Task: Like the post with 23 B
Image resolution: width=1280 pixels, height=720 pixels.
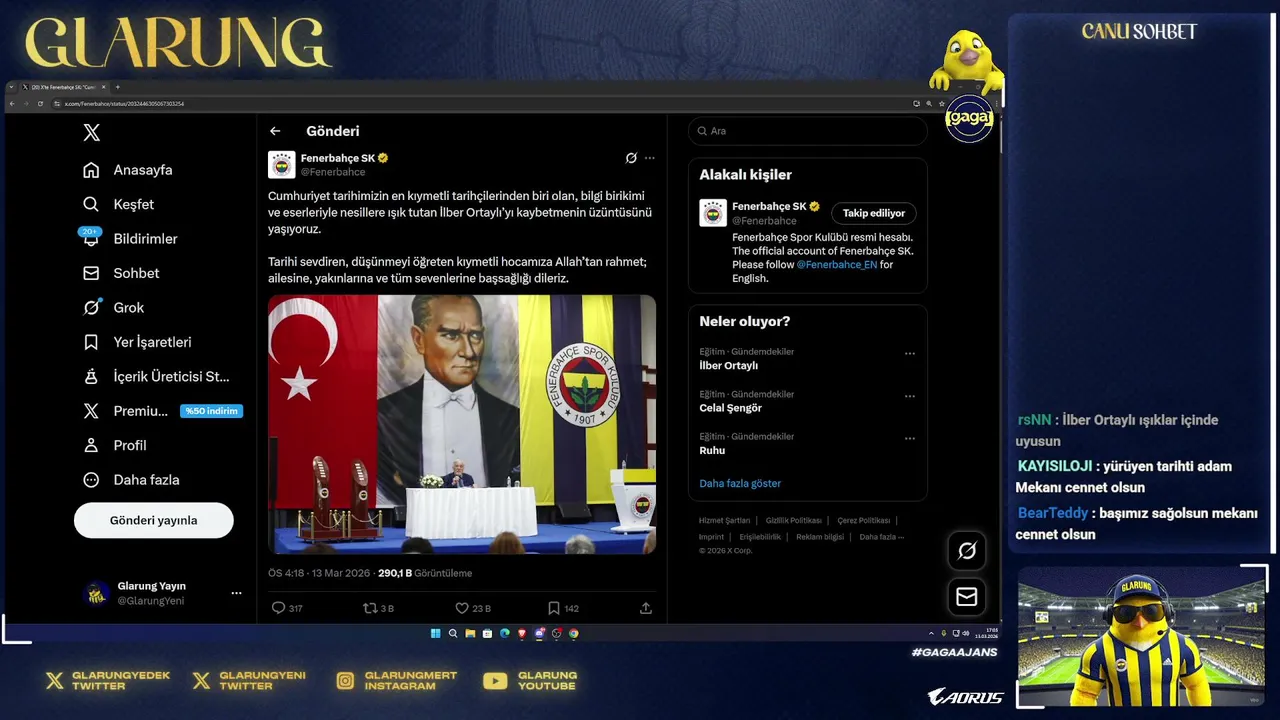Action: pyautogui.click(x=461, y=608)
